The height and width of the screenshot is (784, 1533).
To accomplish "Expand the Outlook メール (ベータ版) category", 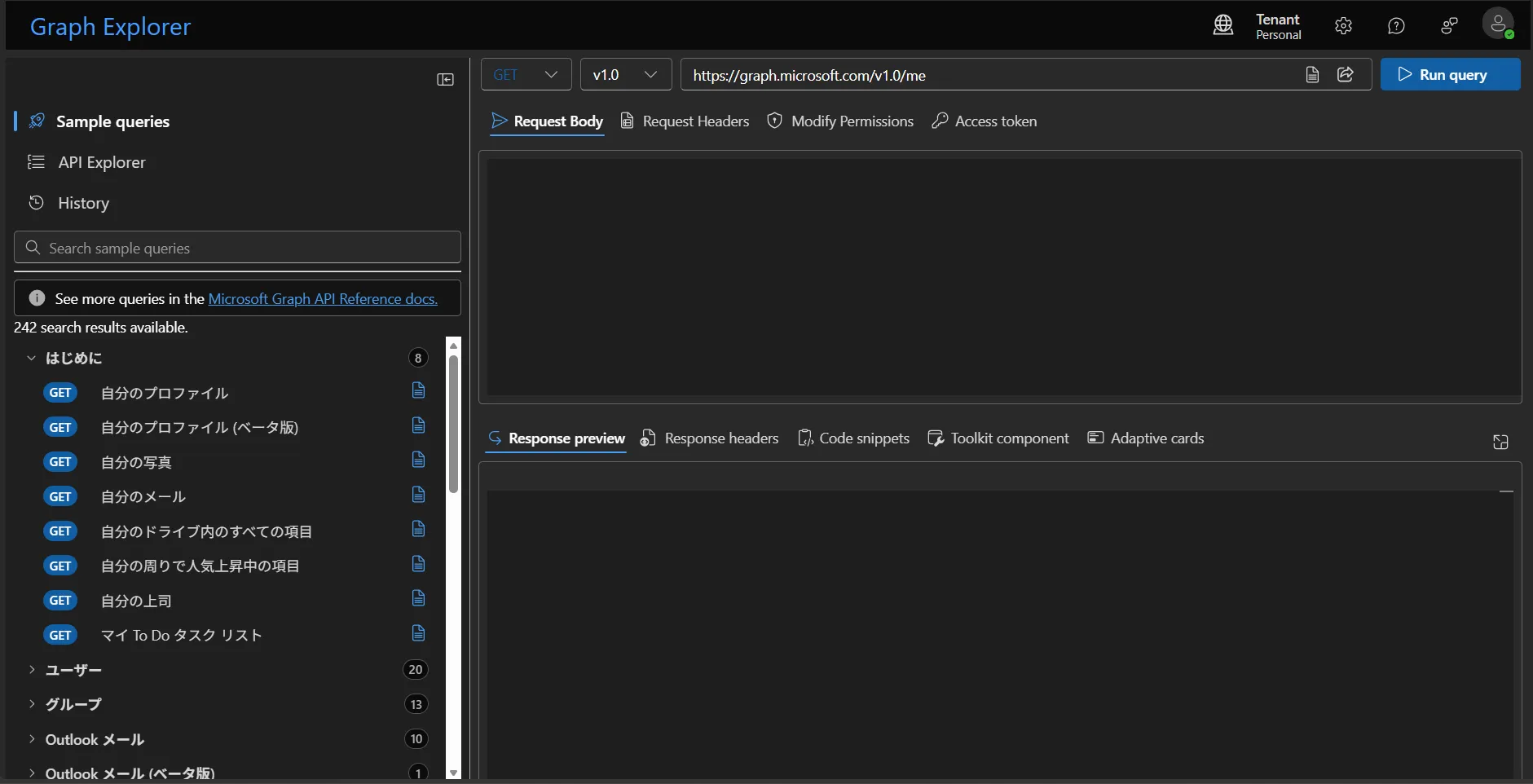I will tap(31, 773).
